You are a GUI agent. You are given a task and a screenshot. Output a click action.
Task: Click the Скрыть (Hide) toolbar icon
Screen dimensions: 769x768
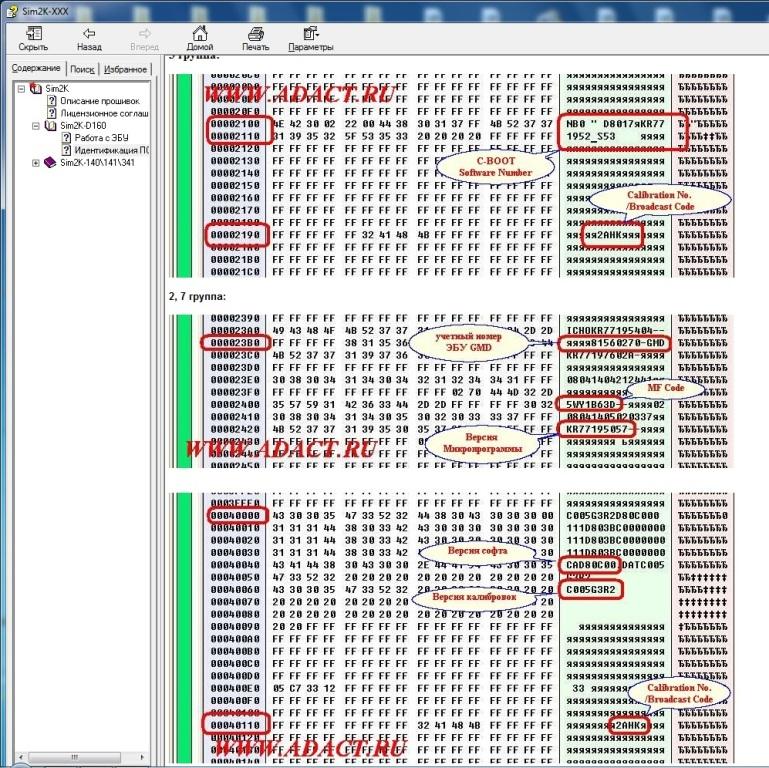click(33, 34)
